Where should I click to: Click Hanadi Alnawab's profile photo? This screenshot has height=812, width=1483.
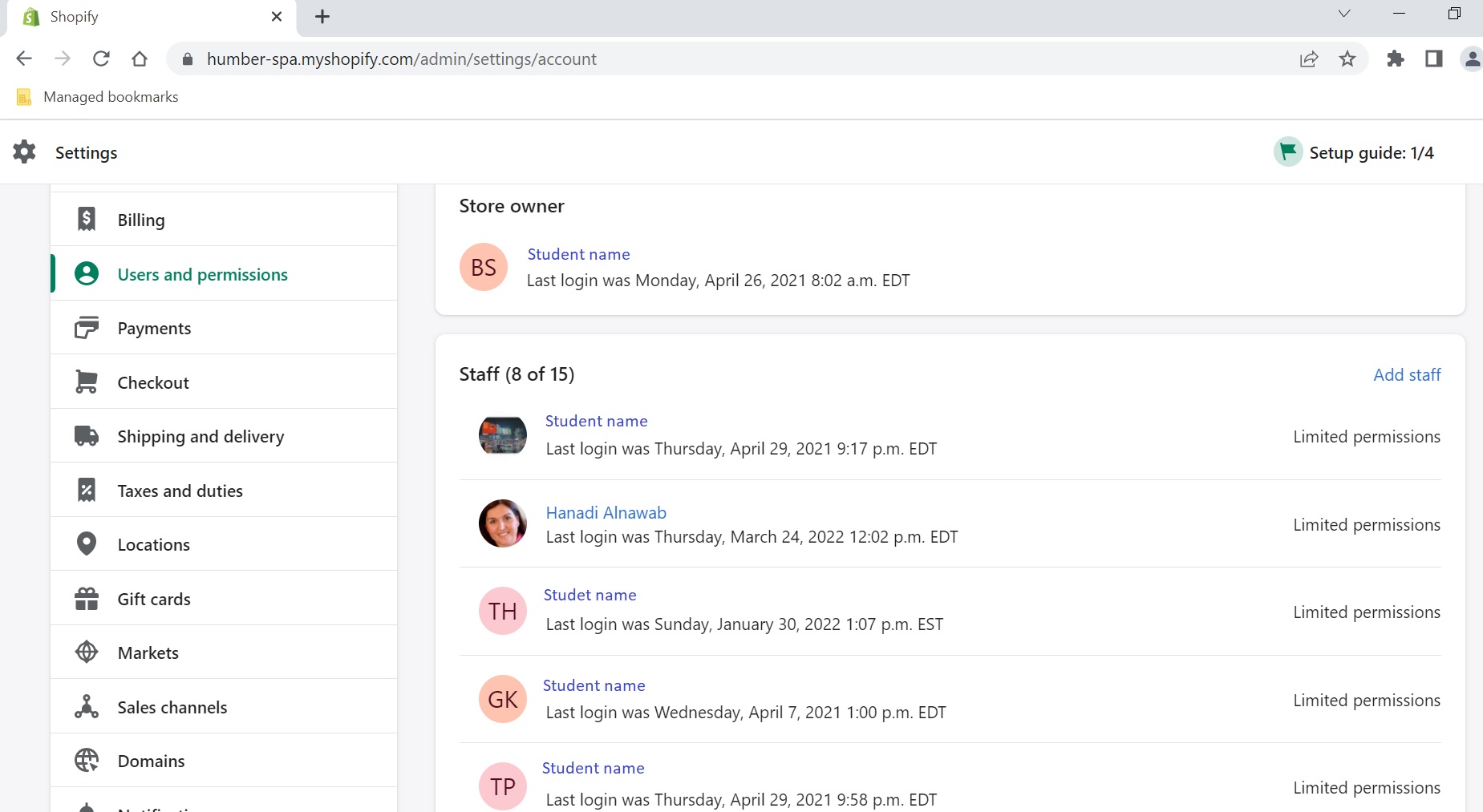click(503, 524)
